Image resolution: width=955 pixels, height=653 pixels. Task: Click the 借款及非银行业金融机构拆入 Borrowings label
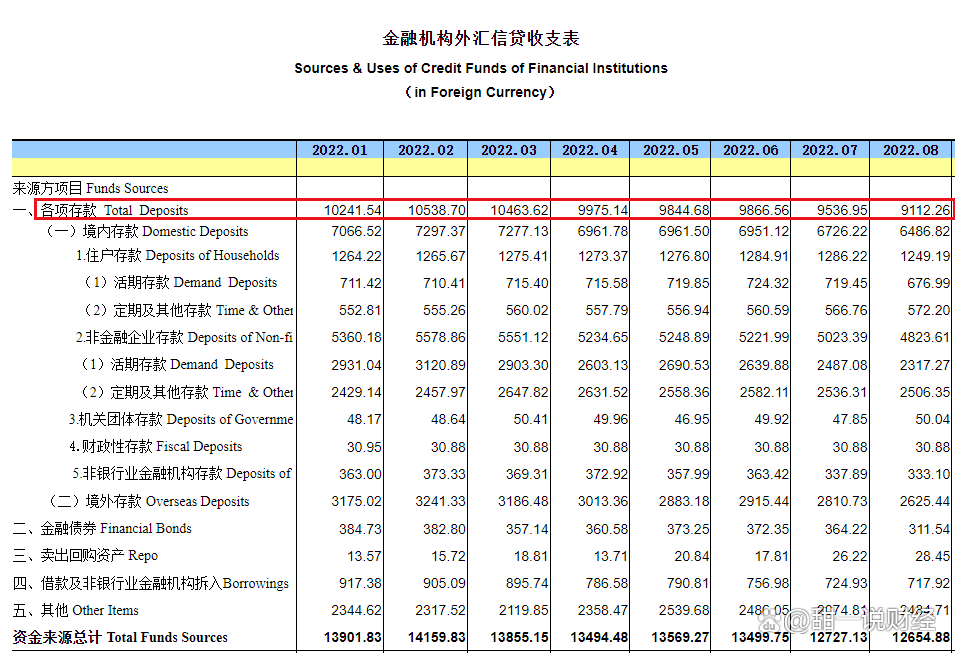[150, 583]
